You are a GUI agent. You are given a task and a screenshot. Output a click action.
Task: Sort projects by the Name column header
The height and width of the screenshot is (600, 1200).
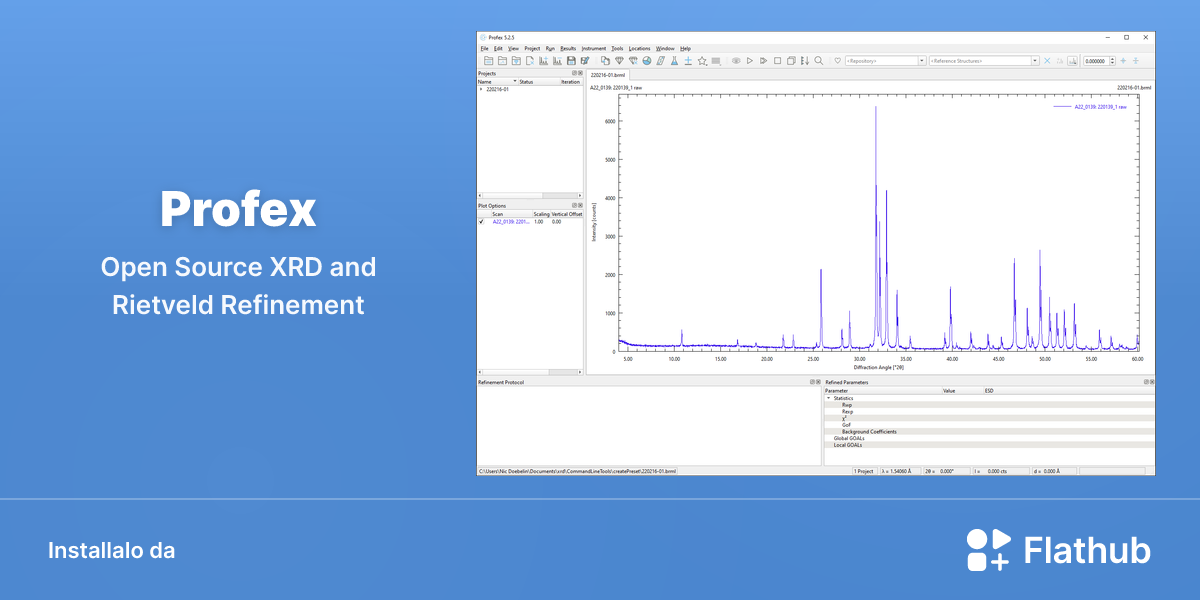pos(497,81)
